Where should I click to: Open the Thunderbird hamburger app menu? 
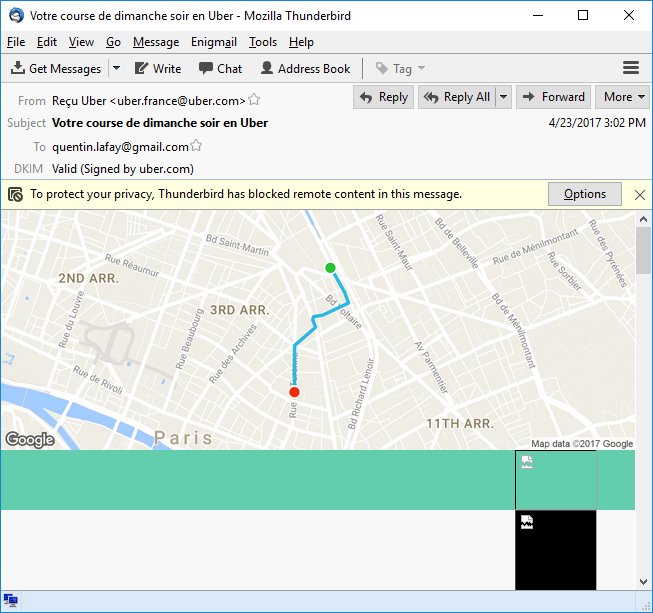coord(631,68)
